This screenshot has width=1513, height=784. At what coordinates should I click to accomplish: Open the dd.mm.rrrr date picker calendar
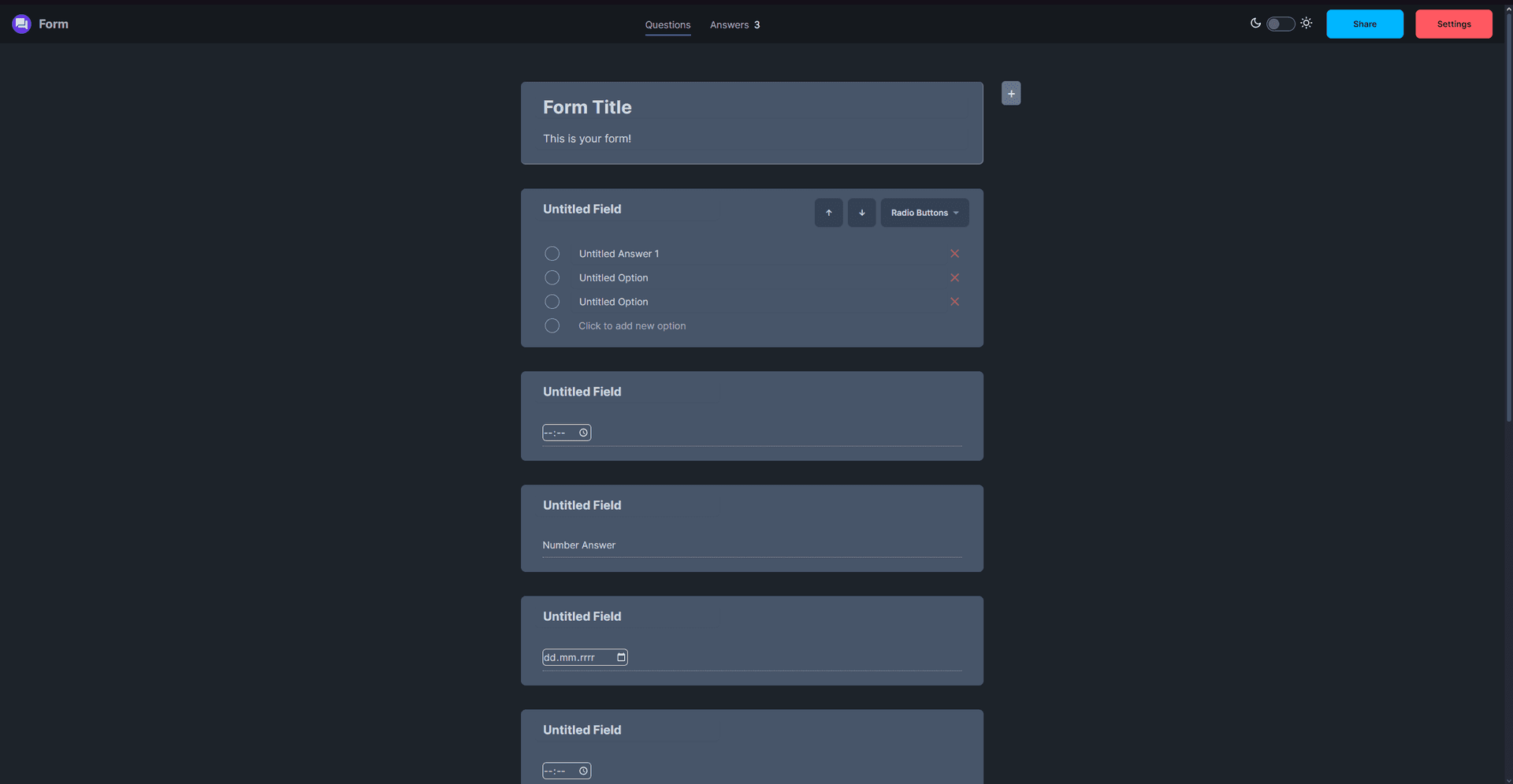tap(621, 657)
